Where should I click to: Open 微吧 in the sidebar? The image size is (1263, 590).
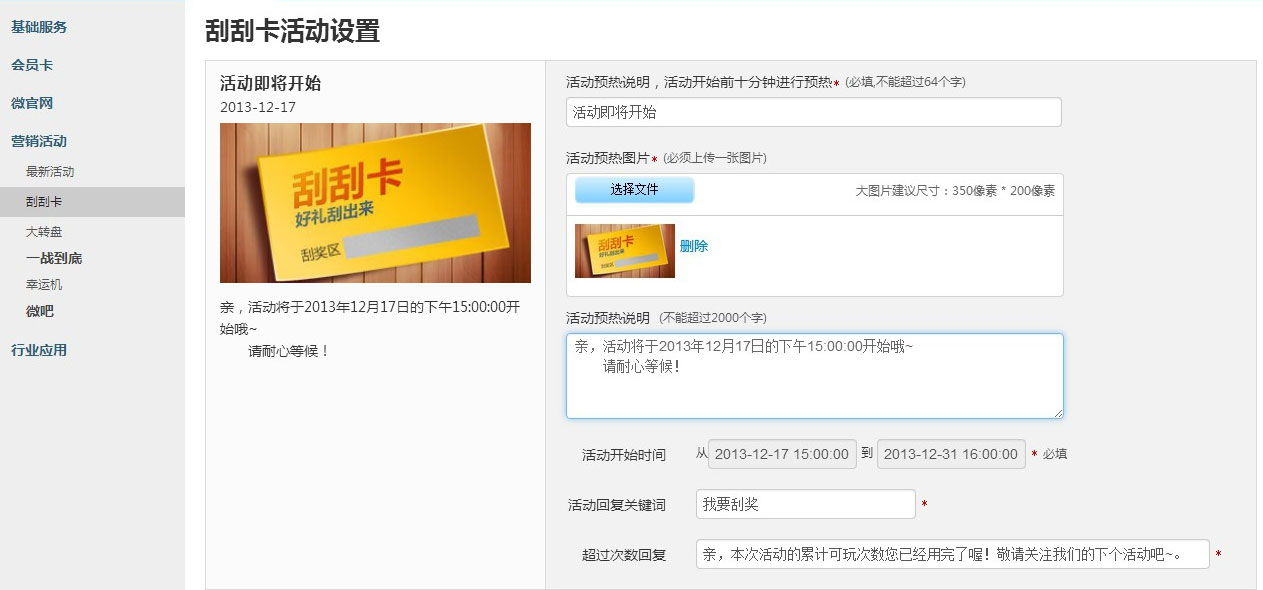click(x=40, y=311)
